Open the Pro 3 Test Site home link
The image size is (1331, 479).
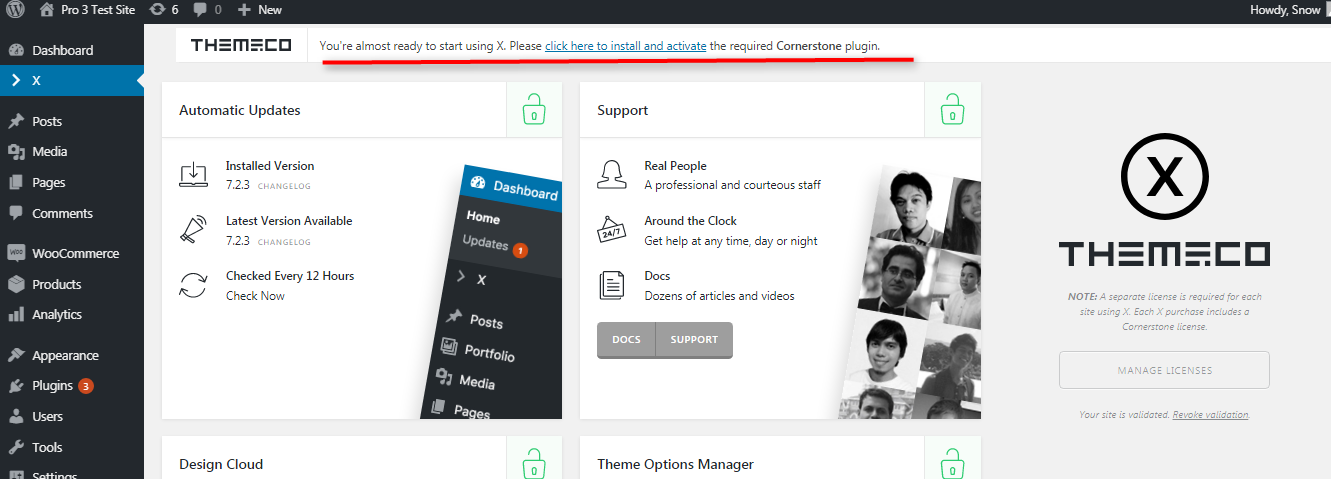point(88,10)
